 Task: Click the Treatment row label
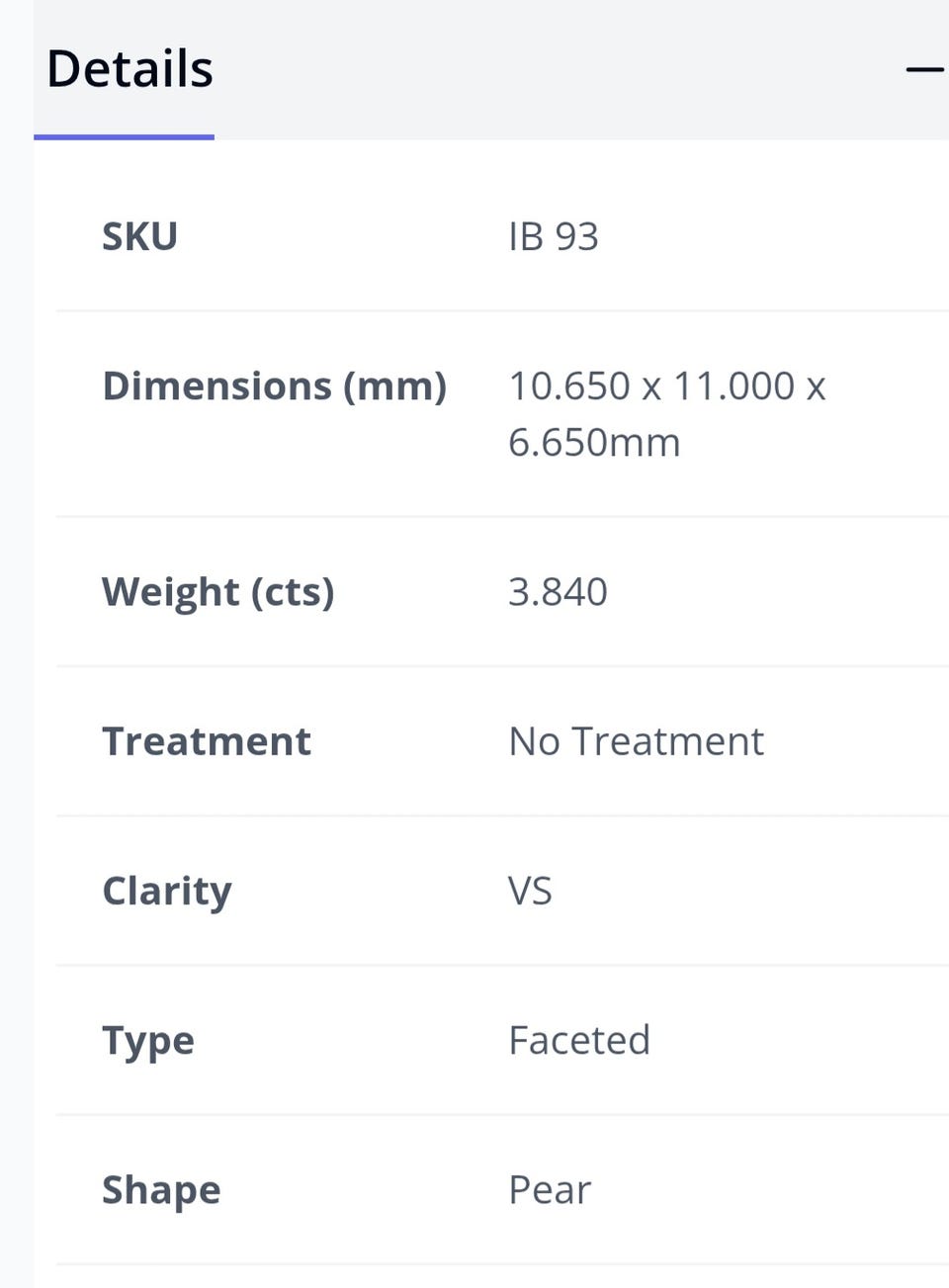(206, 741)
